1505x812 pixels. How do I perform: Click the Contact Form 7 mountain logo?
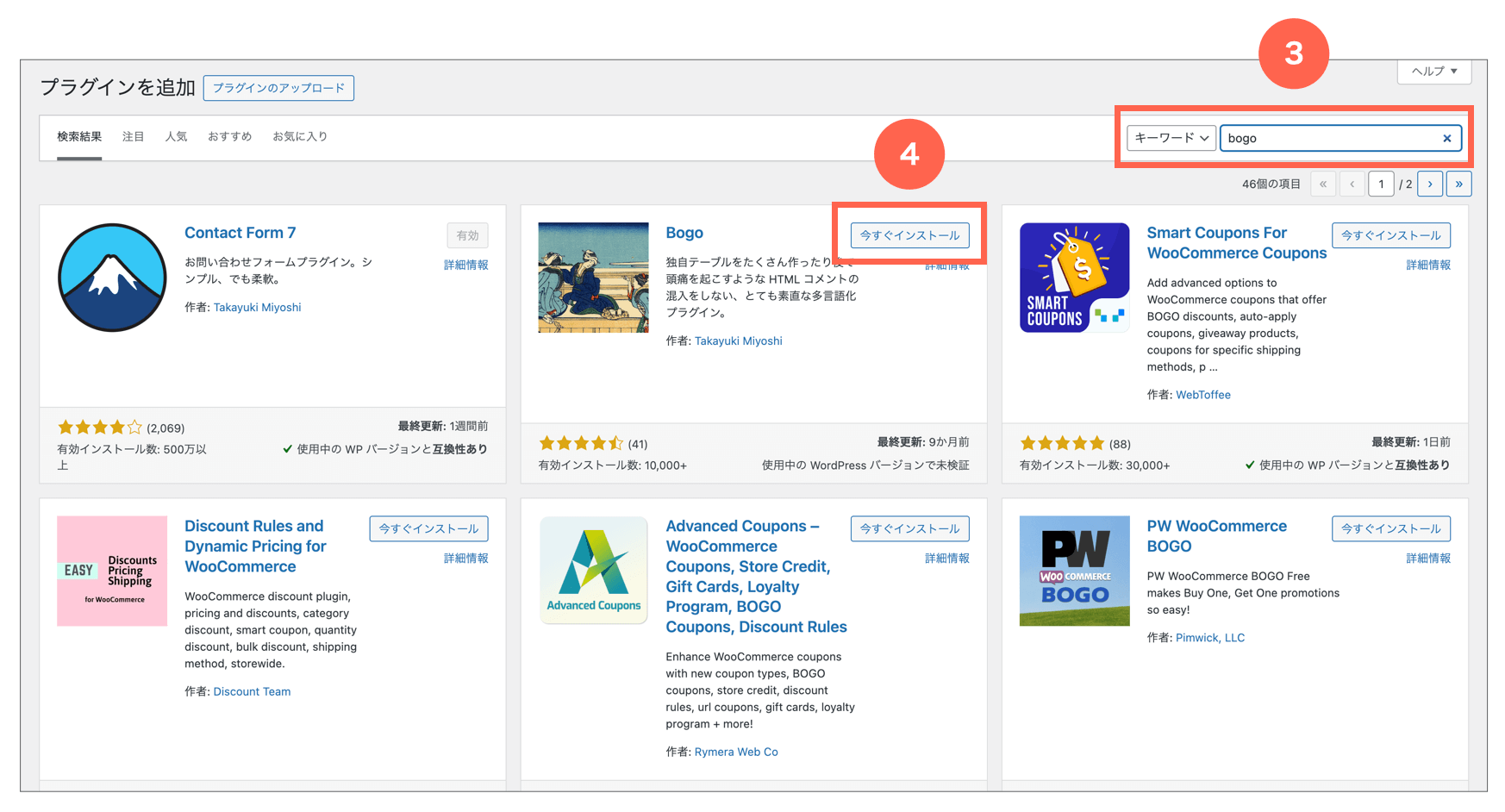tap(111, 278)
